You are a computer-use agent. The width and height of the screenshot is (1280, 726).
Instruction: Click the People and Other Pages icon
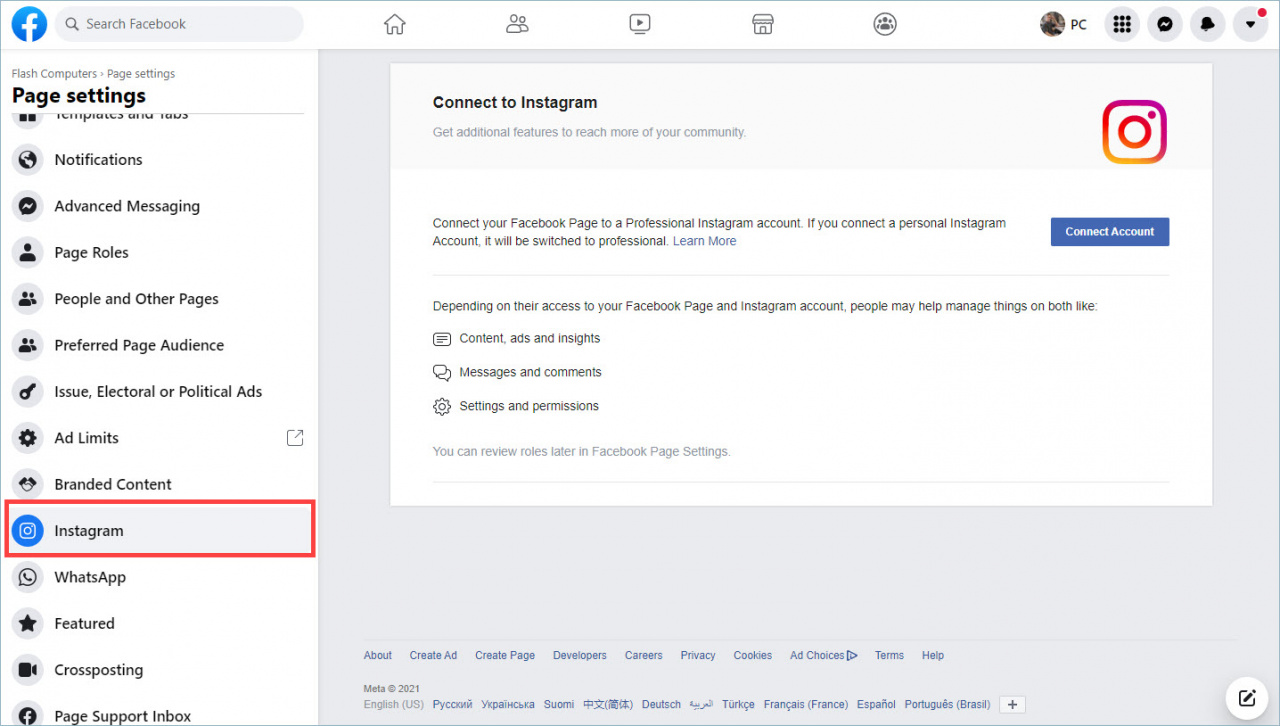(x=28, y=299)
